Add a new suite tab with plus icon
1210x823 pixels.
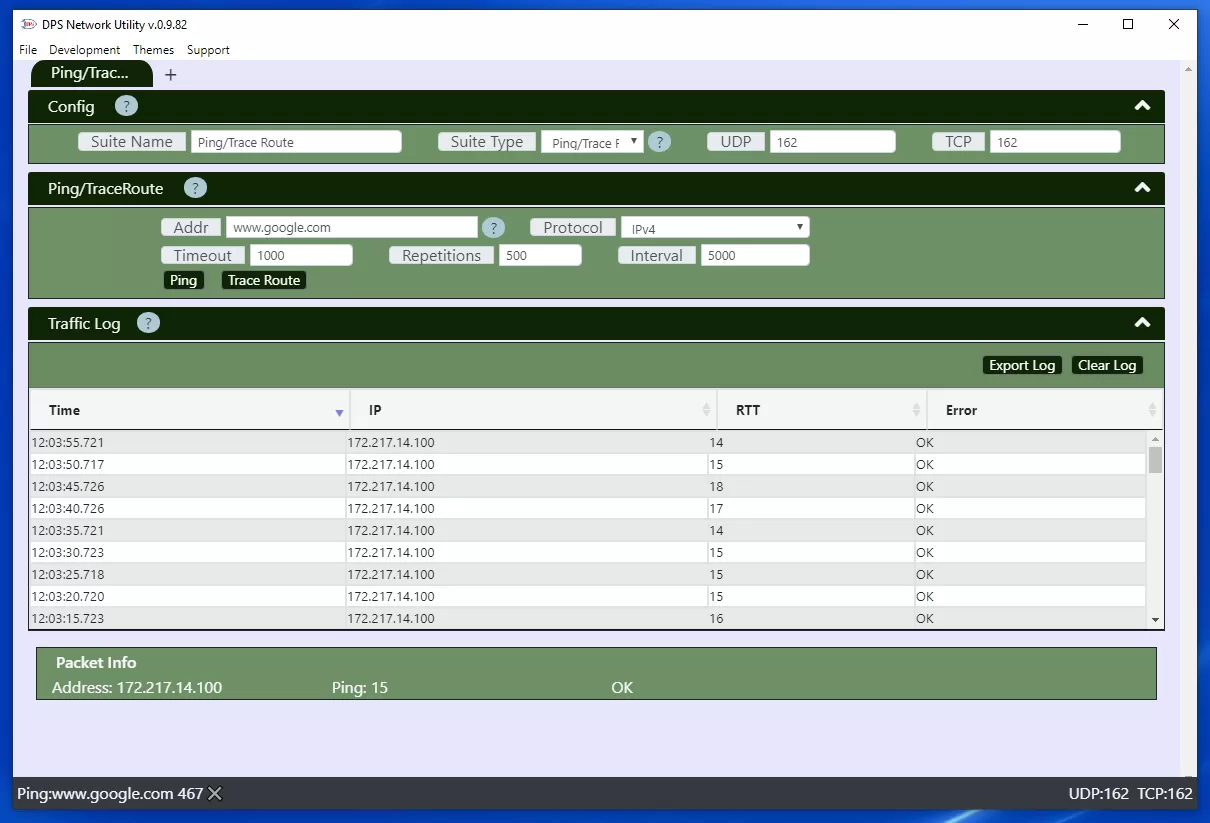pos(170,75)
